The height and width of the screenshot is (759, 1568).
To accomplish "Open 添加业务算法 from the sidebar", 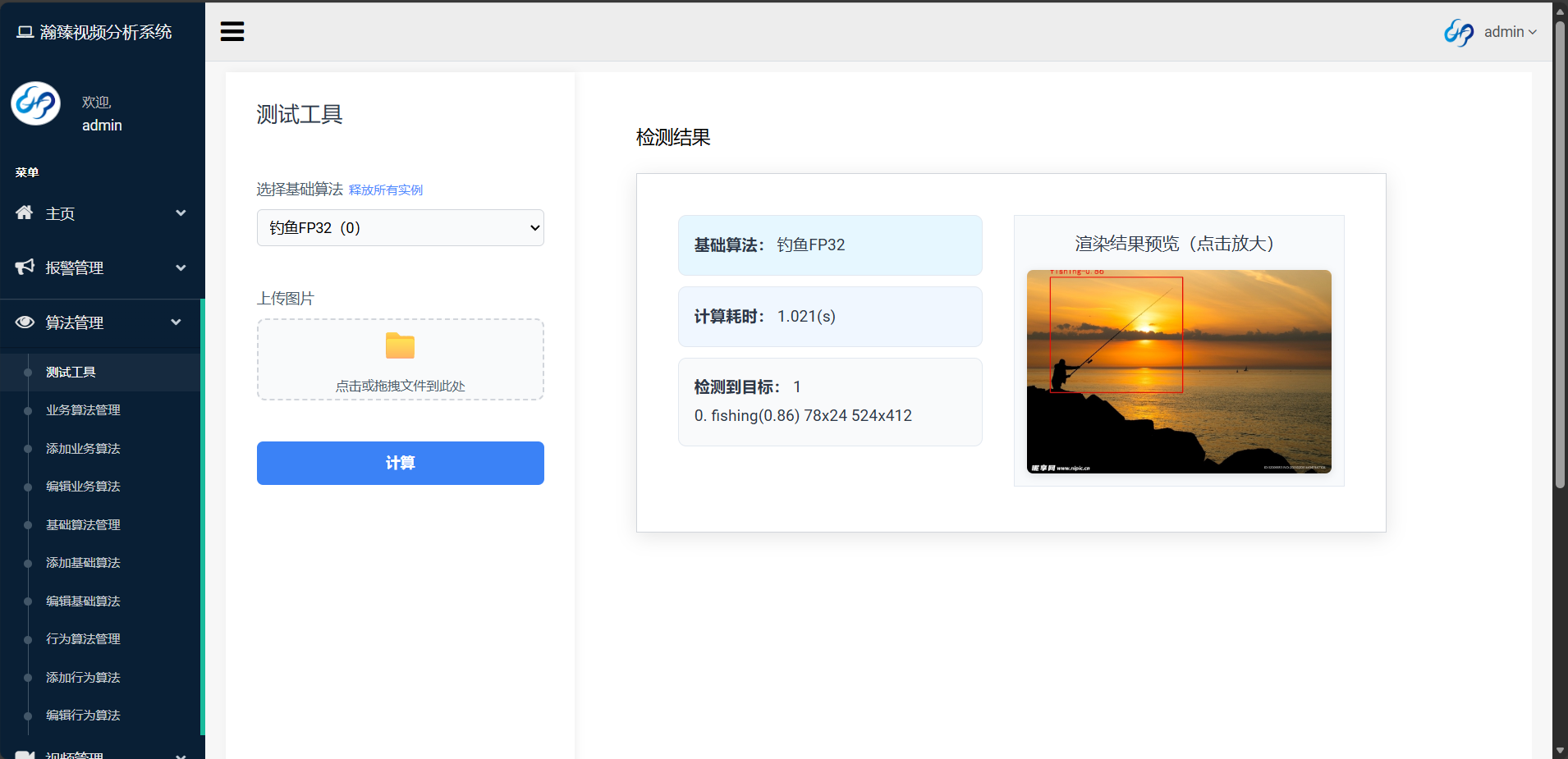I will pyautogui.click(x=82, y=448).
